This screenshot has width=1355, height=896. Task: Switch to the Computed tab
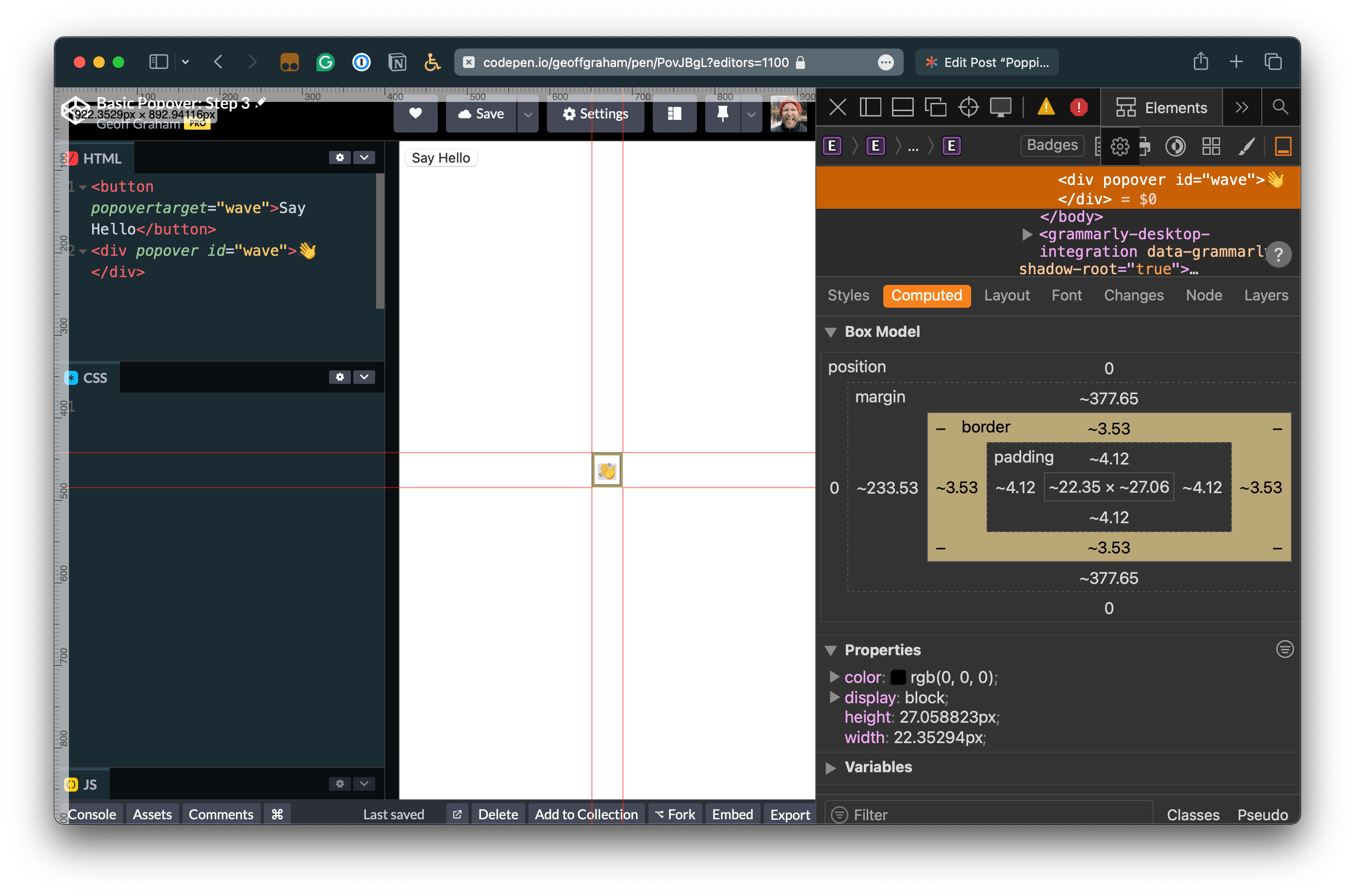click(x=926, y=296)
